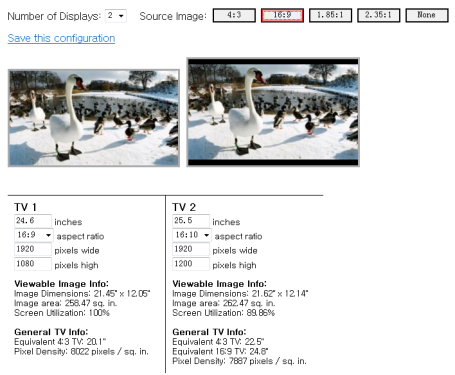The image size is (455, 375).
Task: Select the 4:3 source image button
Action: (234, 15)
